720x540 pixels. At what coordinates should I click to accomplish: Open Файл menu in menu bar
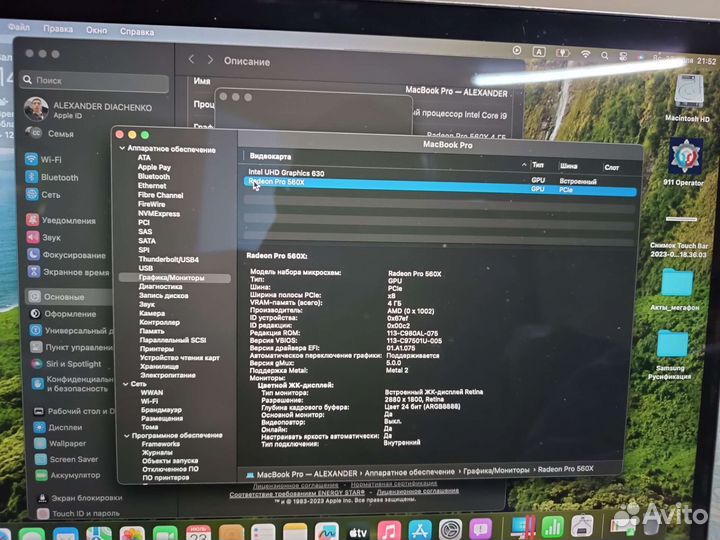(19, 27)
